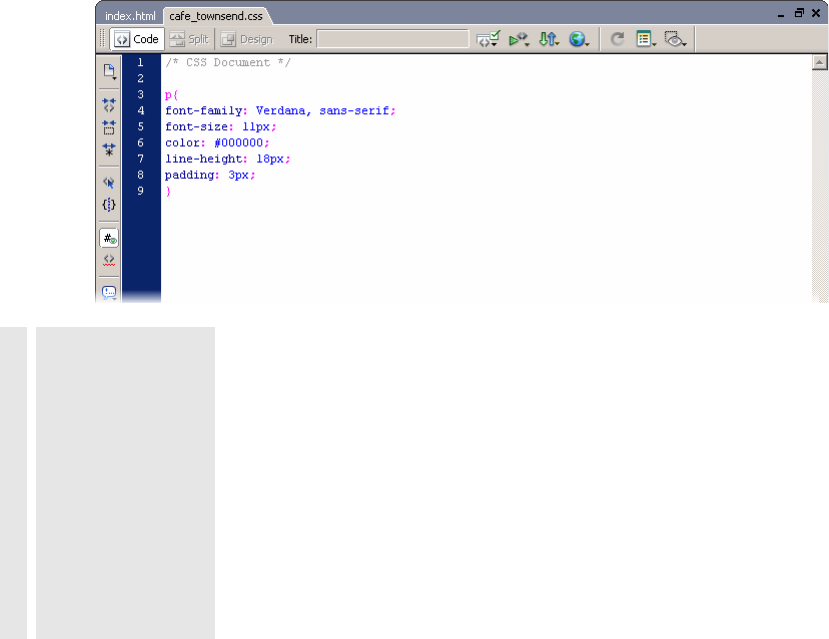Open Preview in Browser globe menu
Viewport: 829px width, 639px height.
tap(579, 39)
